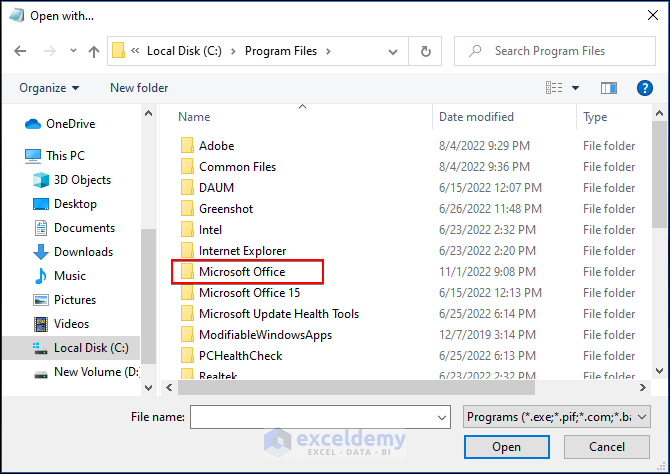670x474 pixels.
Task: Expand chevron after Program Files breadcrumb
Action: [328, 52]
